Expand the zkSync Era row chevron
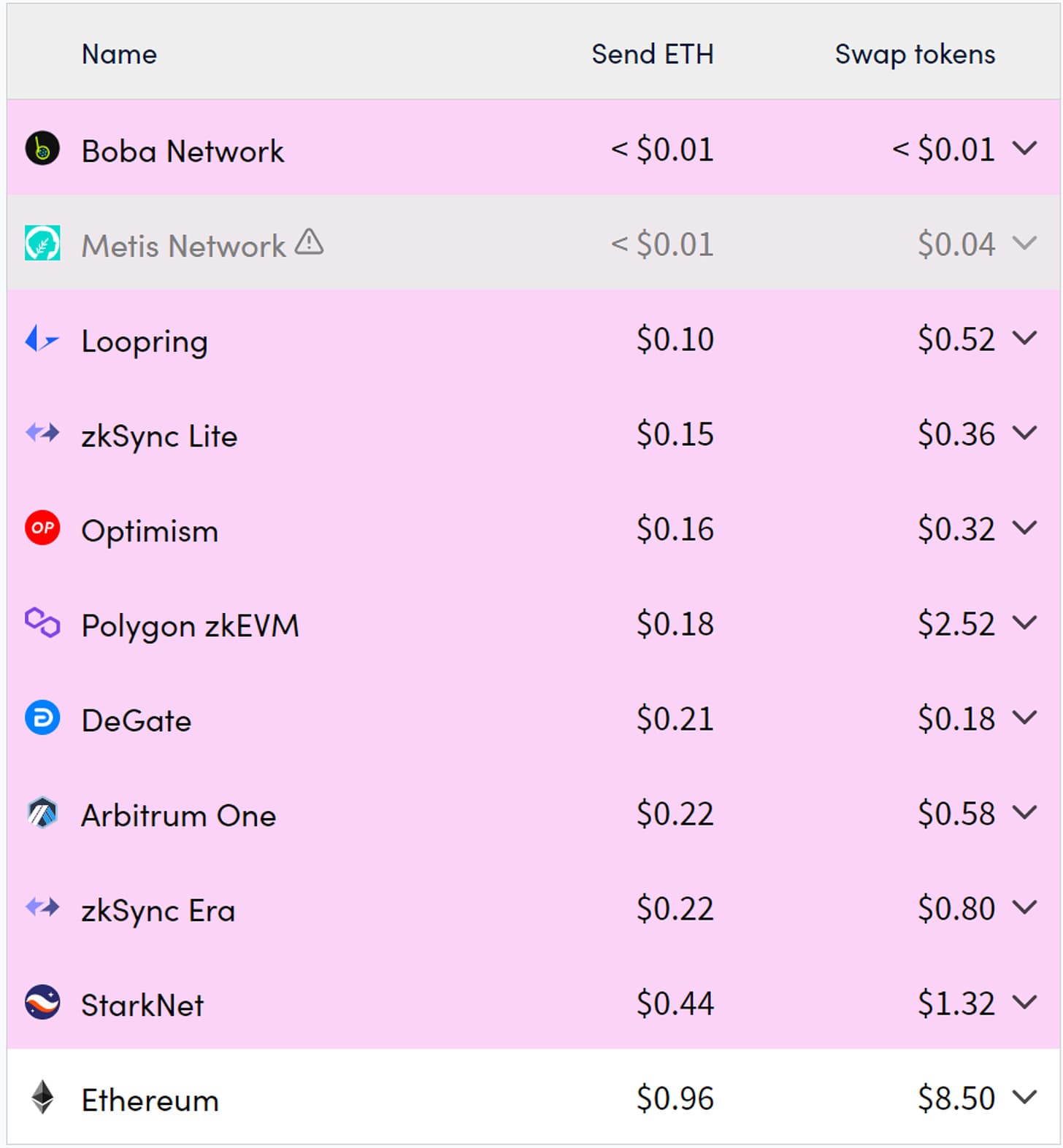This screenshot has width=1063, height=1148. coord(1025,907)
